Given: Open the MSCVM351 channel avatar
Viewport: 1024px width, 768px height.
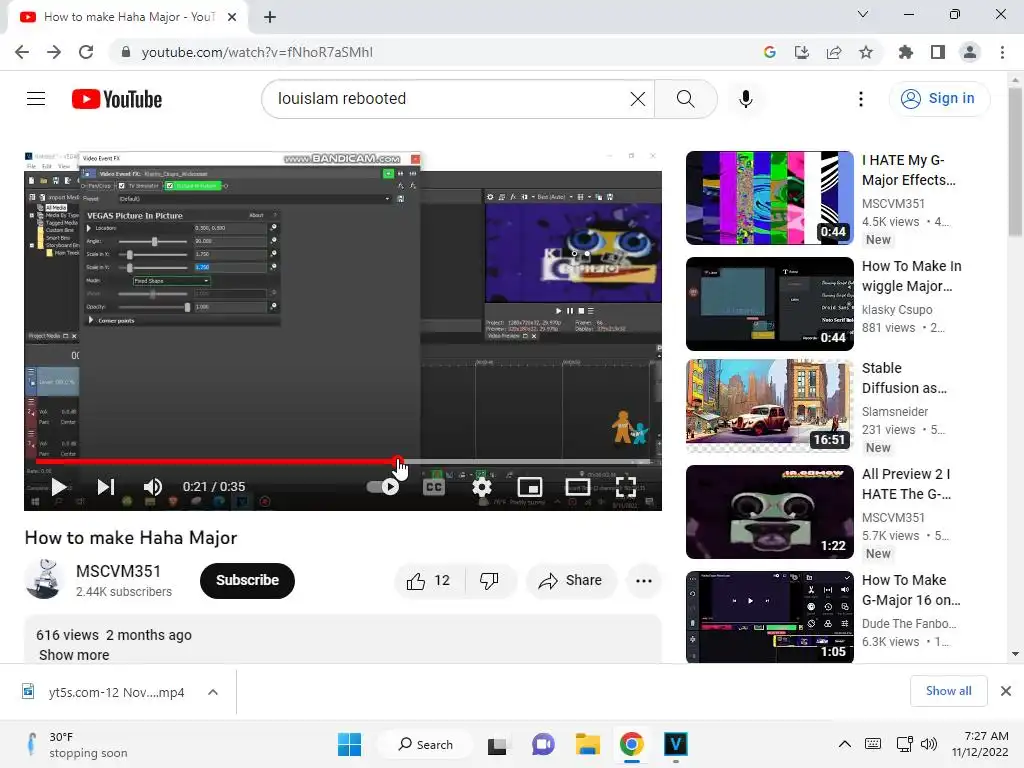Looking at the screenshot, I should coord(44,579).
